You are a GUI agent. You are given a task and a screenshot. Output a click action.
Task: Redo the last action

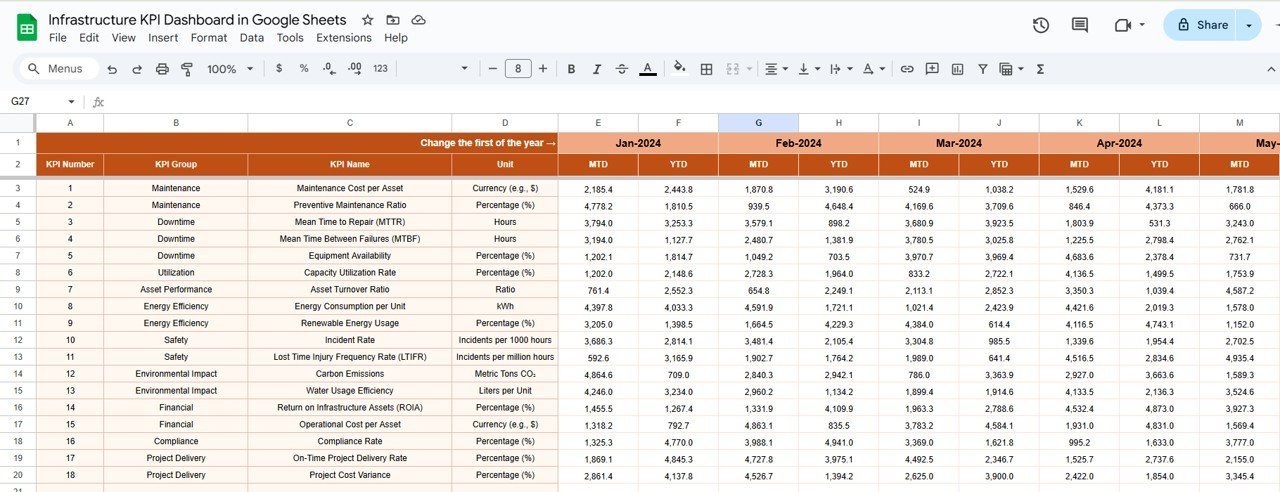point(137,69)
